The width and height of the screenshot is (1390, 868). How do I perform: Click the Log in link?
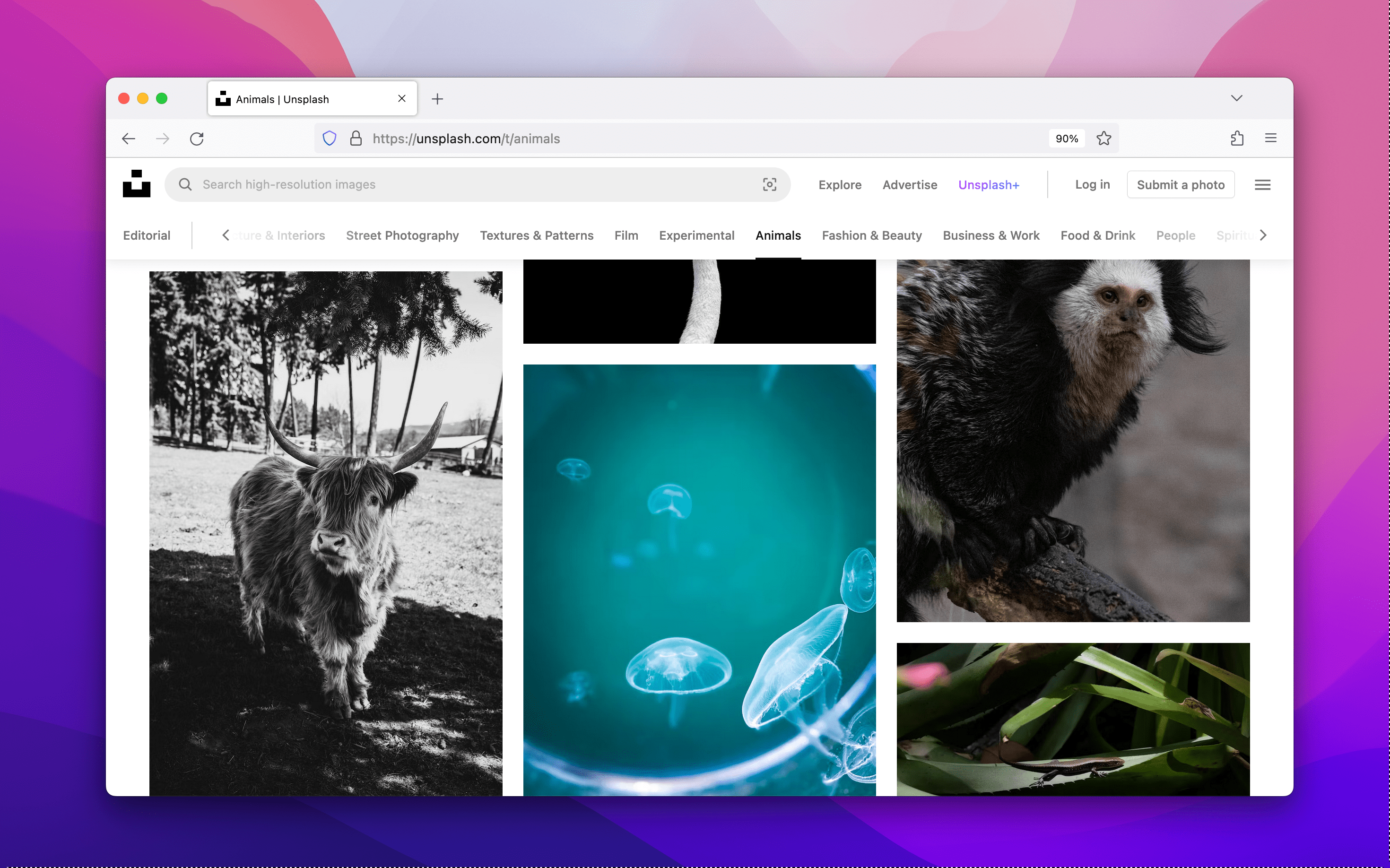pyautogui.click(x=1092, y=184)
